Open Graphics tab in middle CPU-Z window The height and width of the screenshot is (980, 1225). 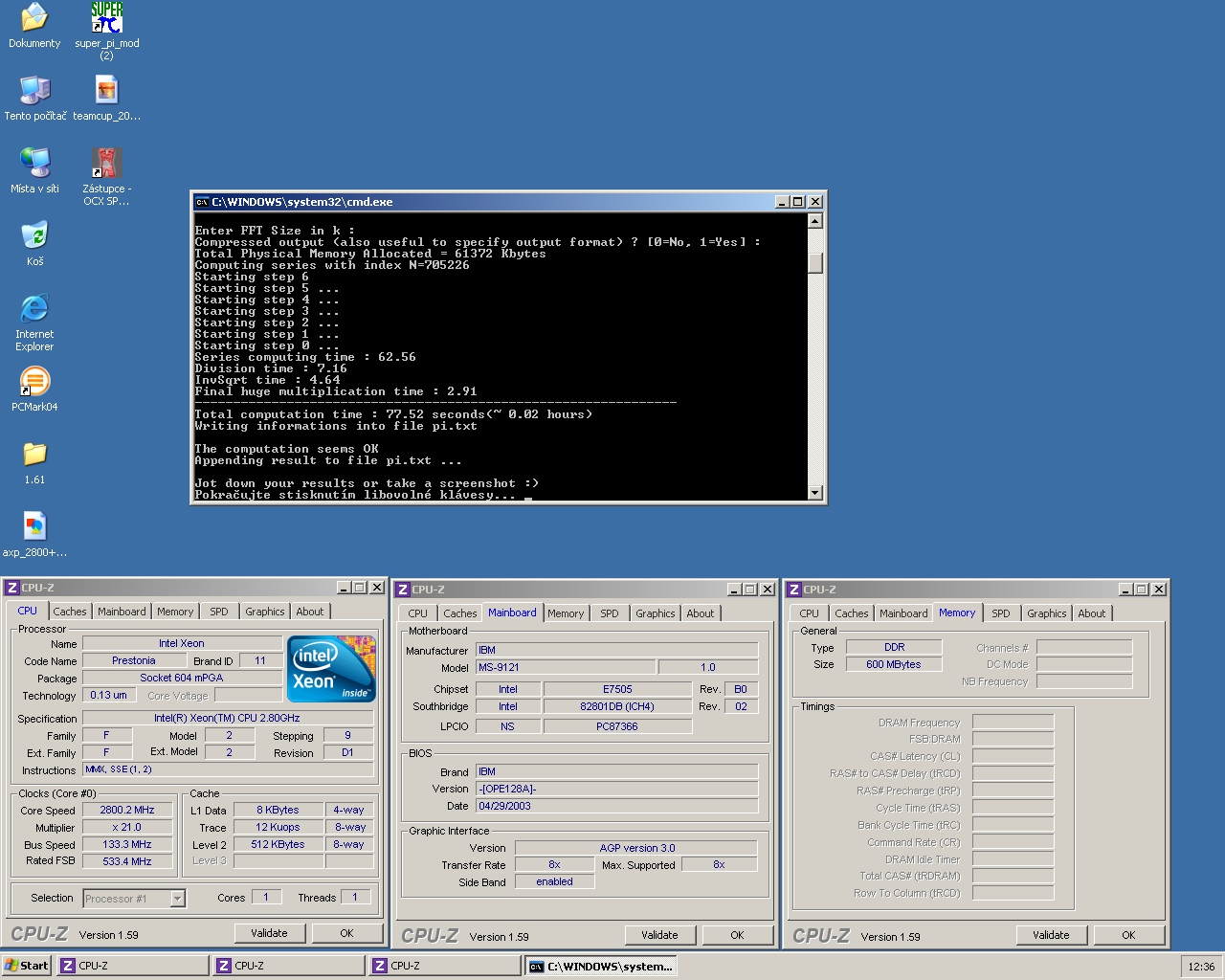[656, 613]
